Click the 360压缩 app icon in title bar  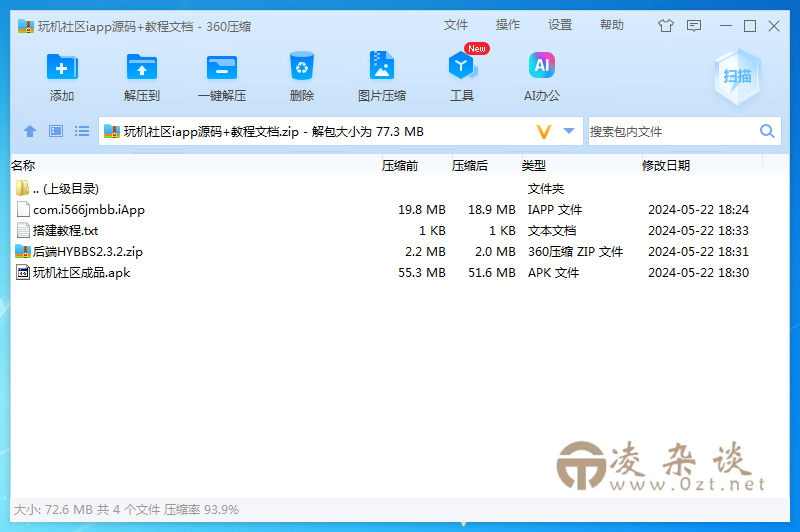pos(26,26)
